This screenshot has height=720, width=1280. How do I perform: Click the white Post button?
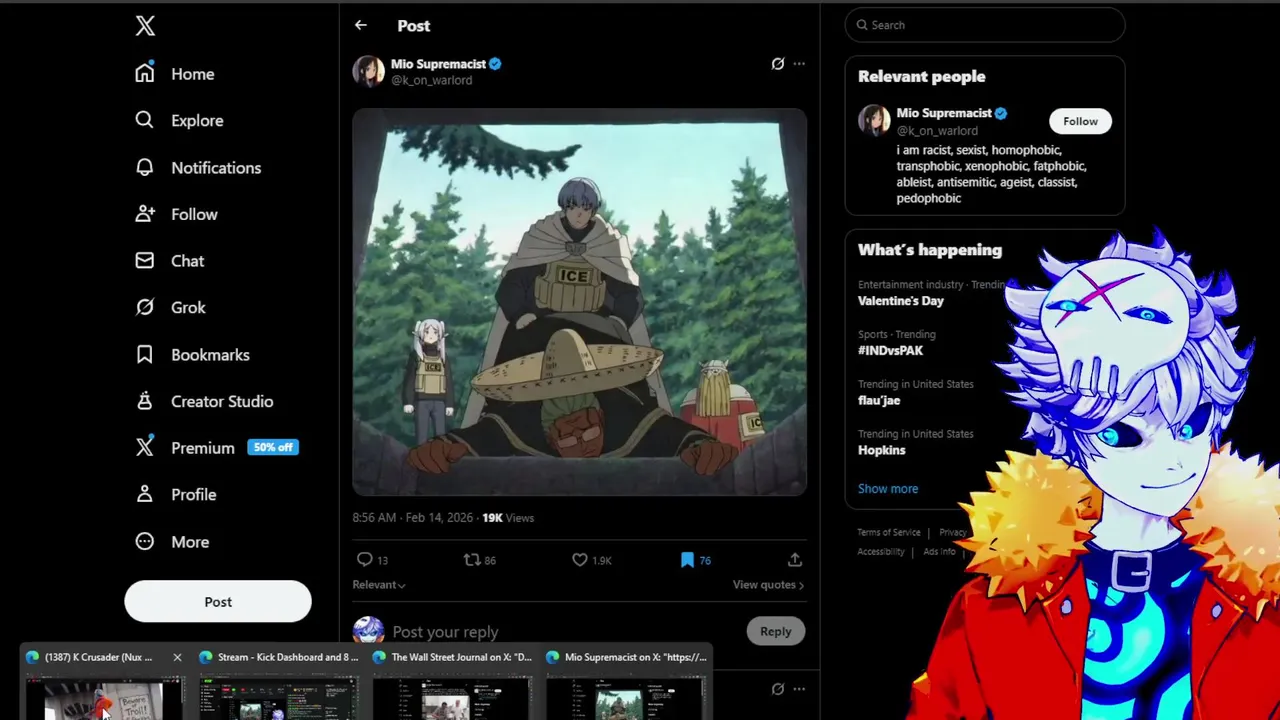point(218,602)
